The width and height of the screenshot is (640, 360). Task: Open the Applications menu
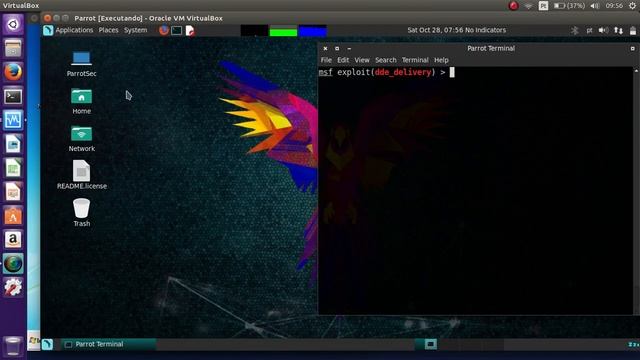(74, 30)
